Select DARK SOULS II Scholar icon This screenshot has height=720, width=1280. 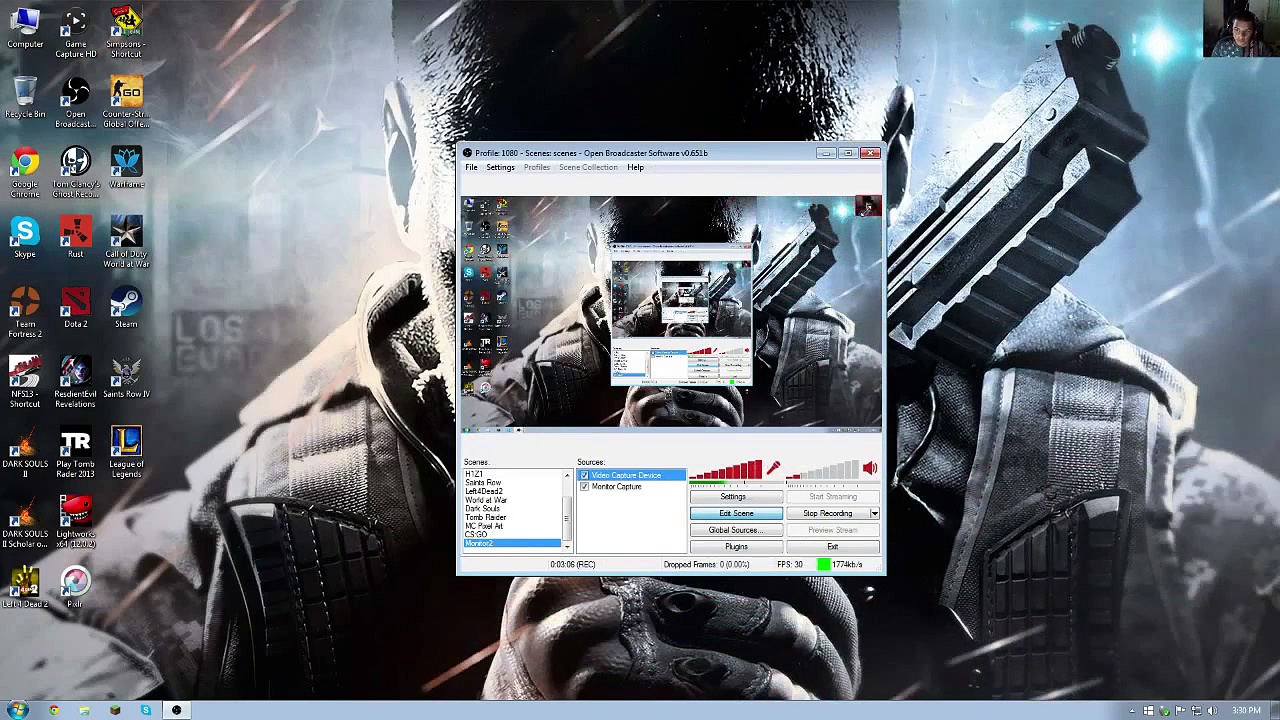(25, 522)
